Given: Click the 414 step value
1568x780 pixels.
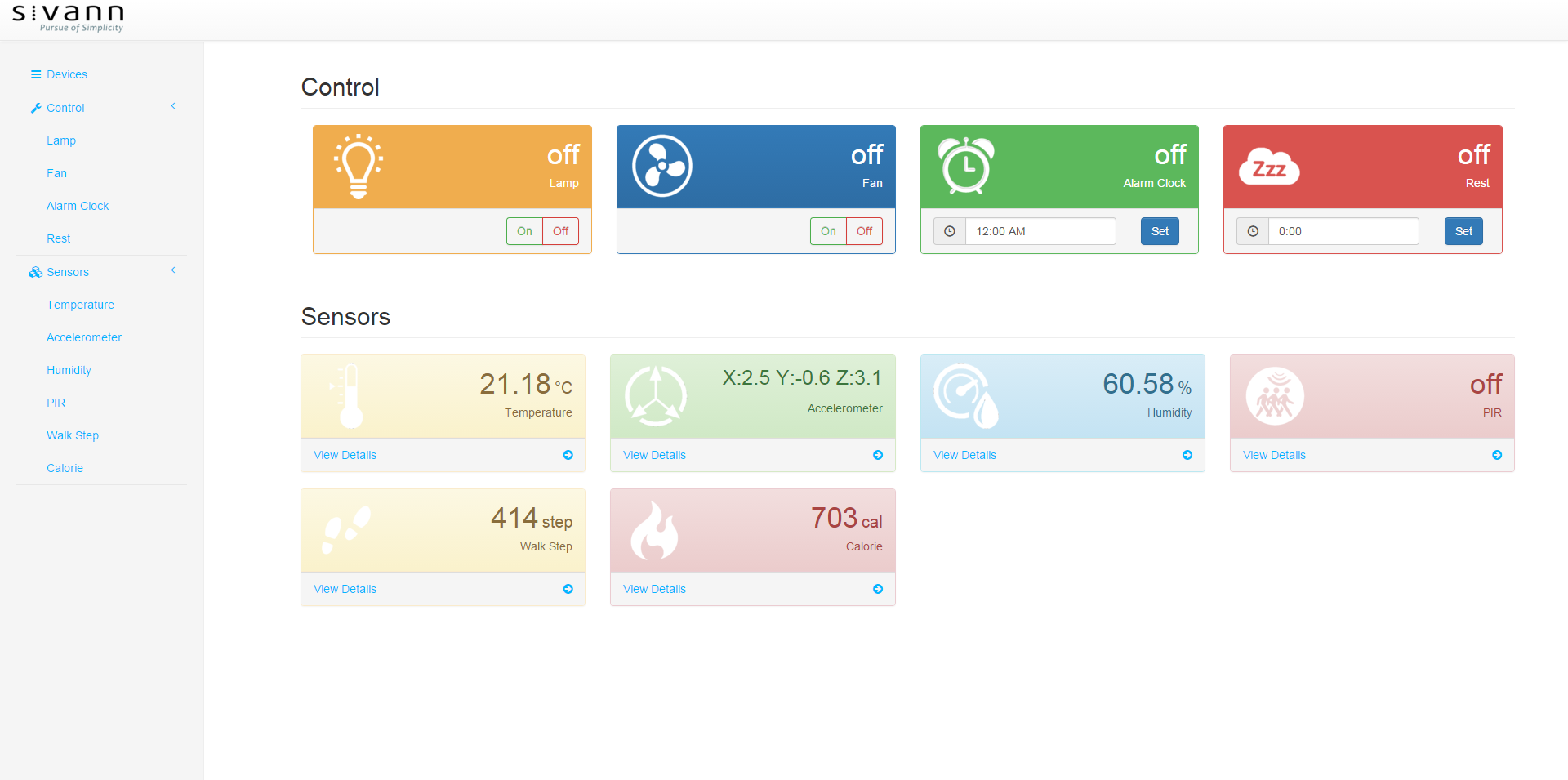Looking at the screenshot, I should click(x=532, y=518).
